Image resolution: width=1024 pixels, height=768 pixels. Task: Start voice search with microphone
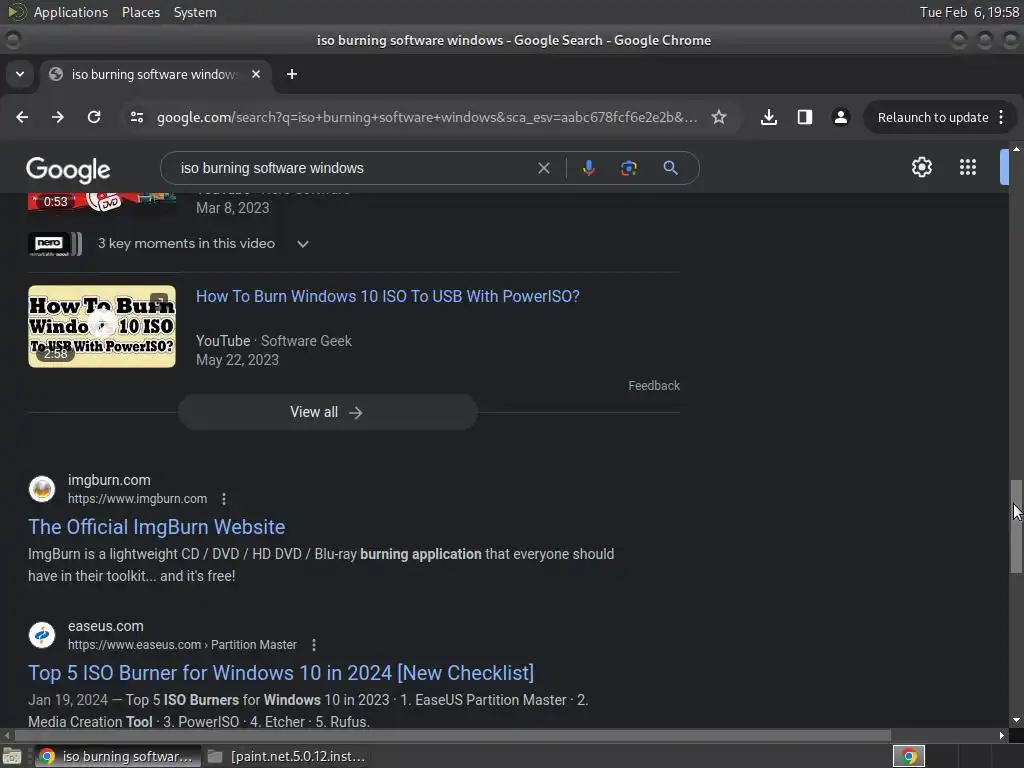[x=588, y=168]
